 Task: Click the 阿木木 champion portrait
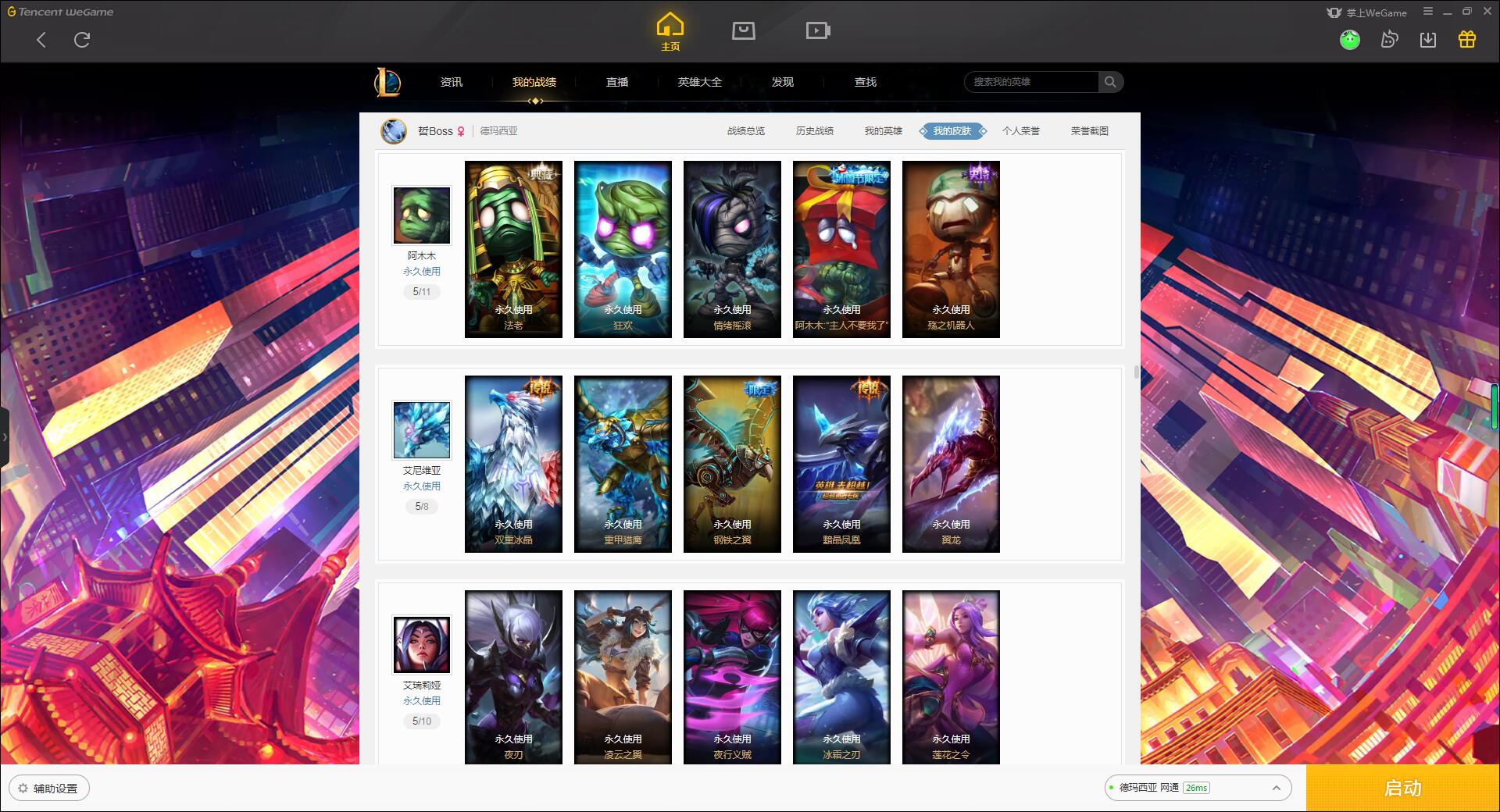422,215
